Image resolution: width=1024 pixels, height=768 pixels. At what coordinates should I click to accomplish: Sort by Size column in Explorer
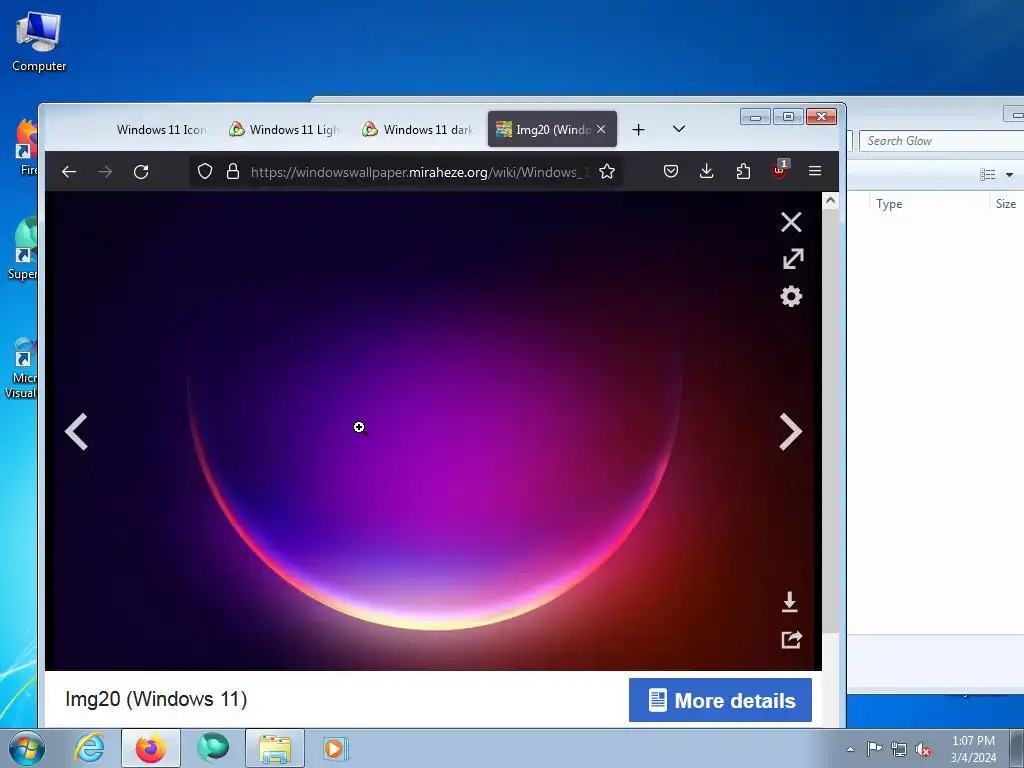pos(1006,204)
